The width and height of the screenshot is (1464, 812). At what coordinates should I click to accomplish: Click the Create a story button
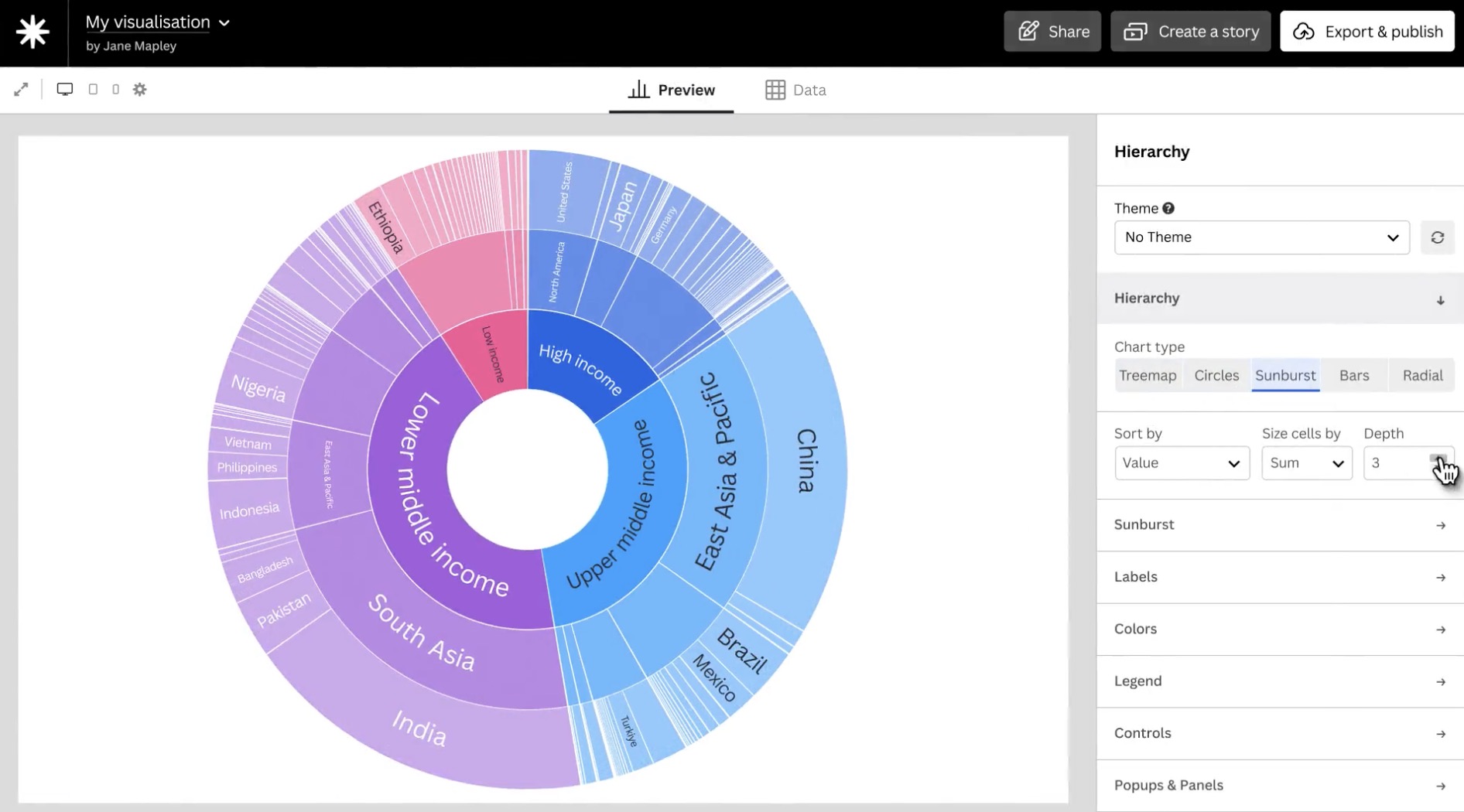click(x=1190, y=32)
